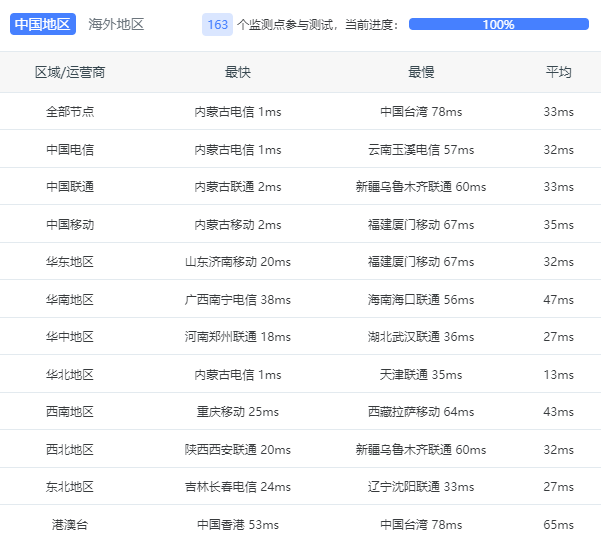Screen dimensions: 601x541
Task: Select the 中国联通 row label
Action: click(70, 187)
